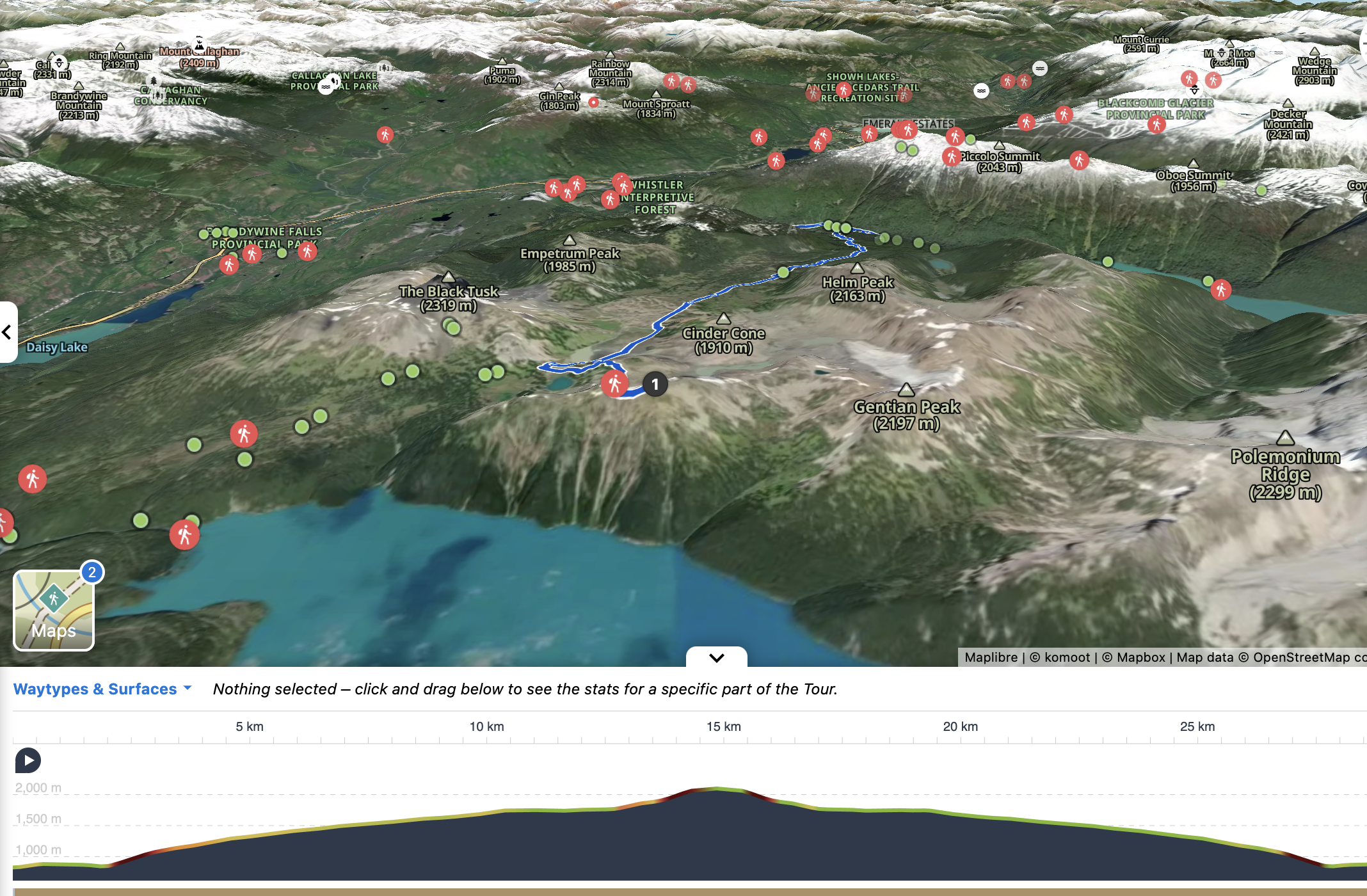The width and height of the screenshot is (1367, 896).
Task: Click the red hiking highlight near waypoint 1
Action: 614,383
